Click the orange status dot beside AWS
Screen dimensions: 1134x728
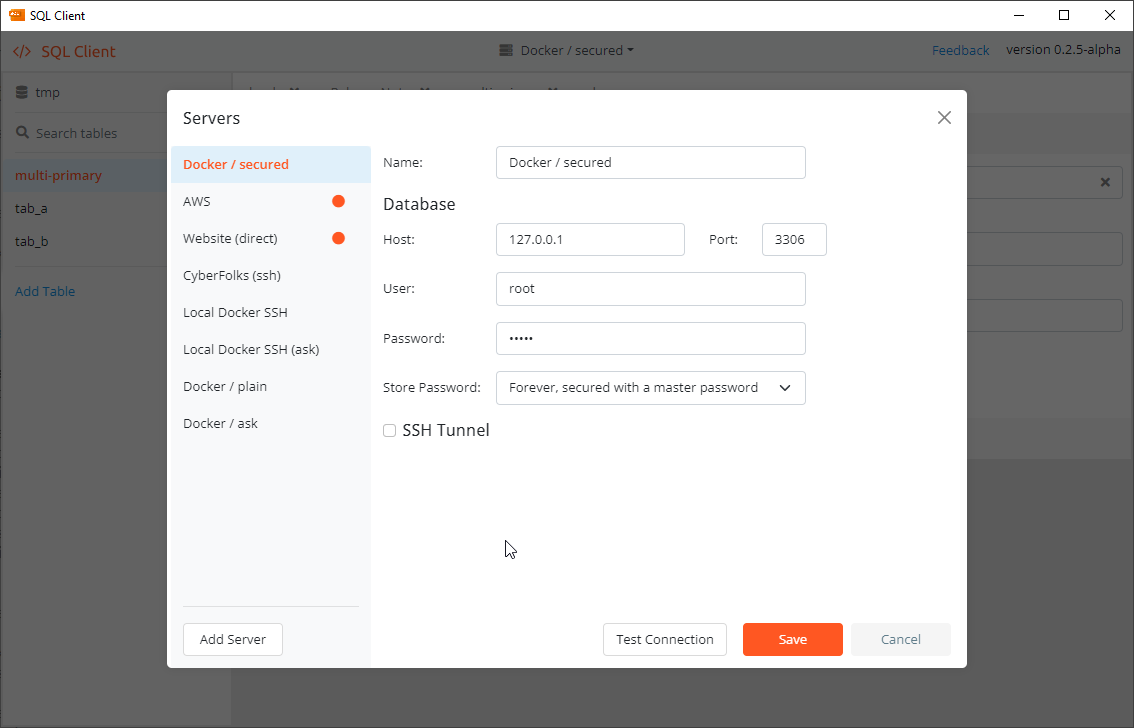338,201
